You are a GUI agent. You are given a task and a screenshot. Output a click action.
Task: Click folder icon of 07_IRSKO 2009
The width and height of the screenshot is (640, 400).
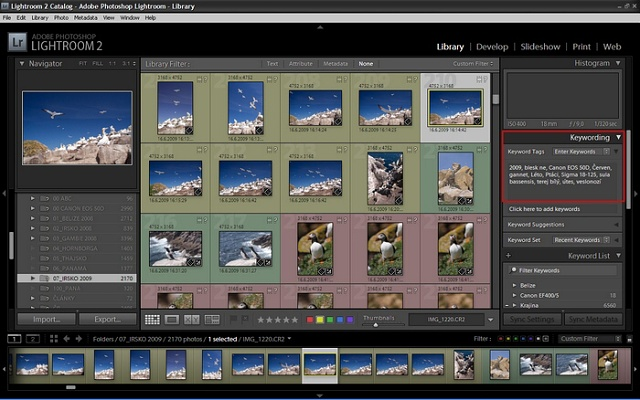click(44, 278)
